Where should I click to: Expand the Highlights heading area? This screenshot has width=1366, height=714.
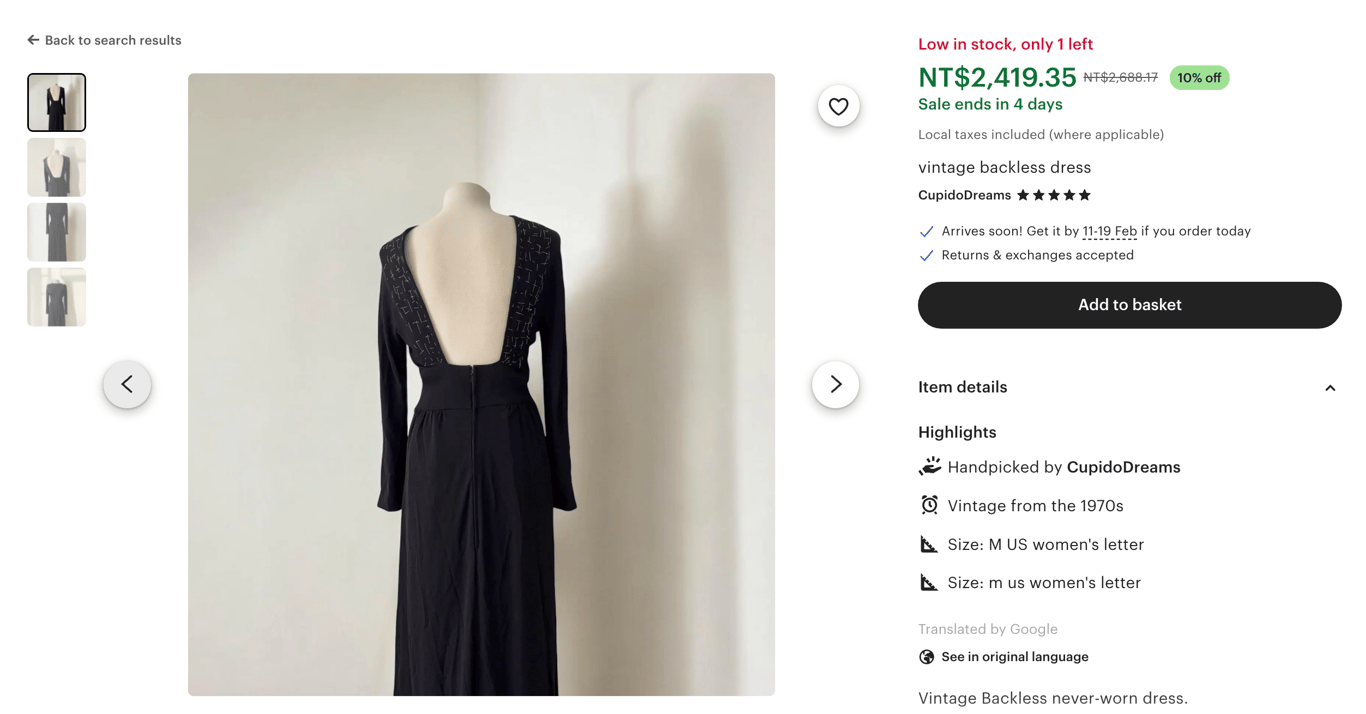click(x=956, y=432)
